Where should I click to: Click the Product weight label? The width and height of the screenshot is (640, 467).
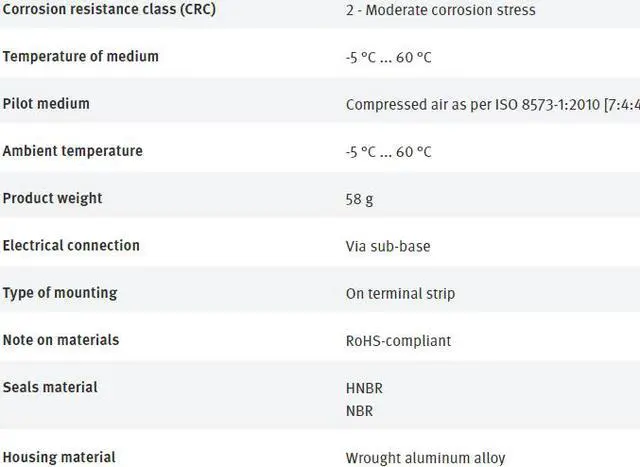coord(53,198)
